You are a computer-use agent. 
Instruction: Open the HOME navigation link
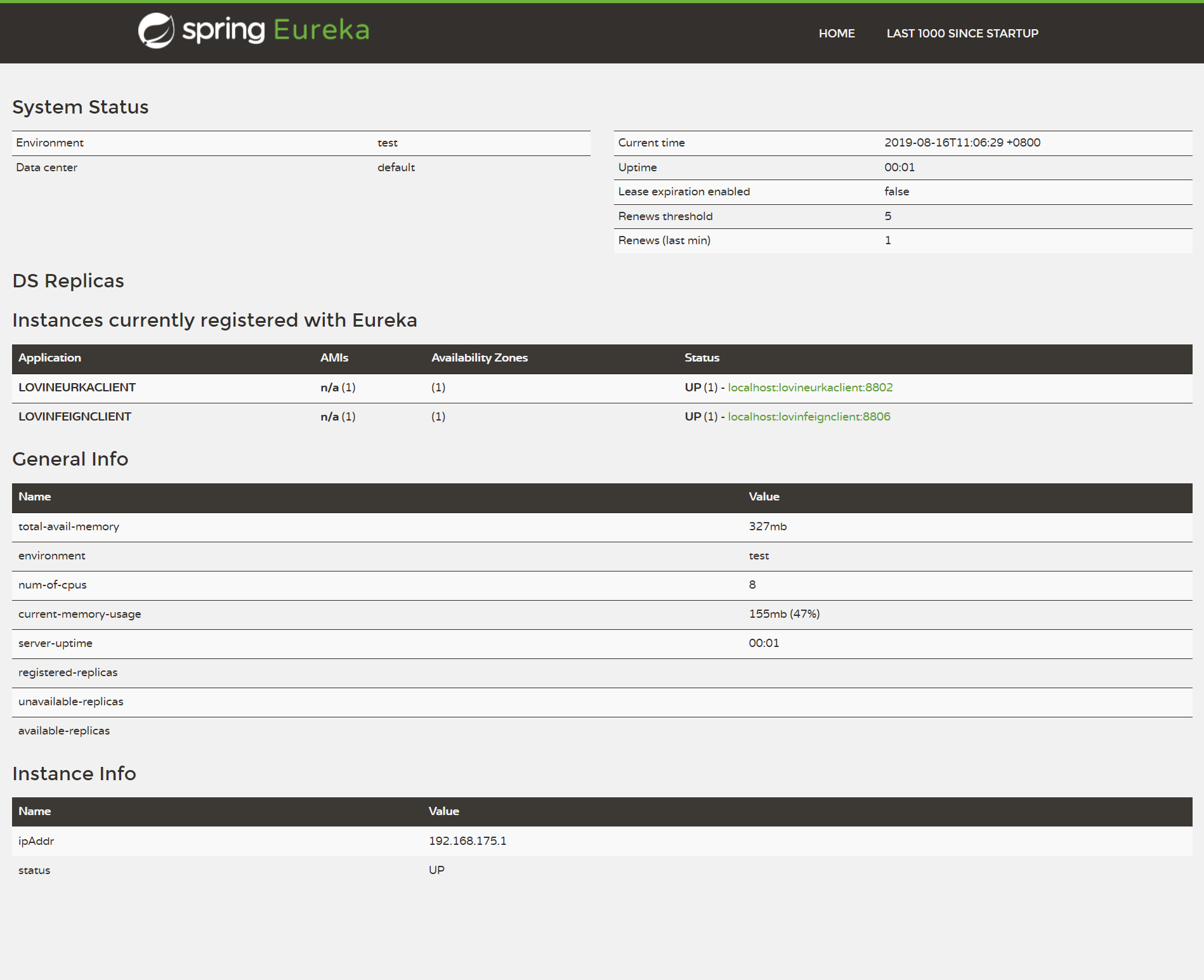coord(837,34)
